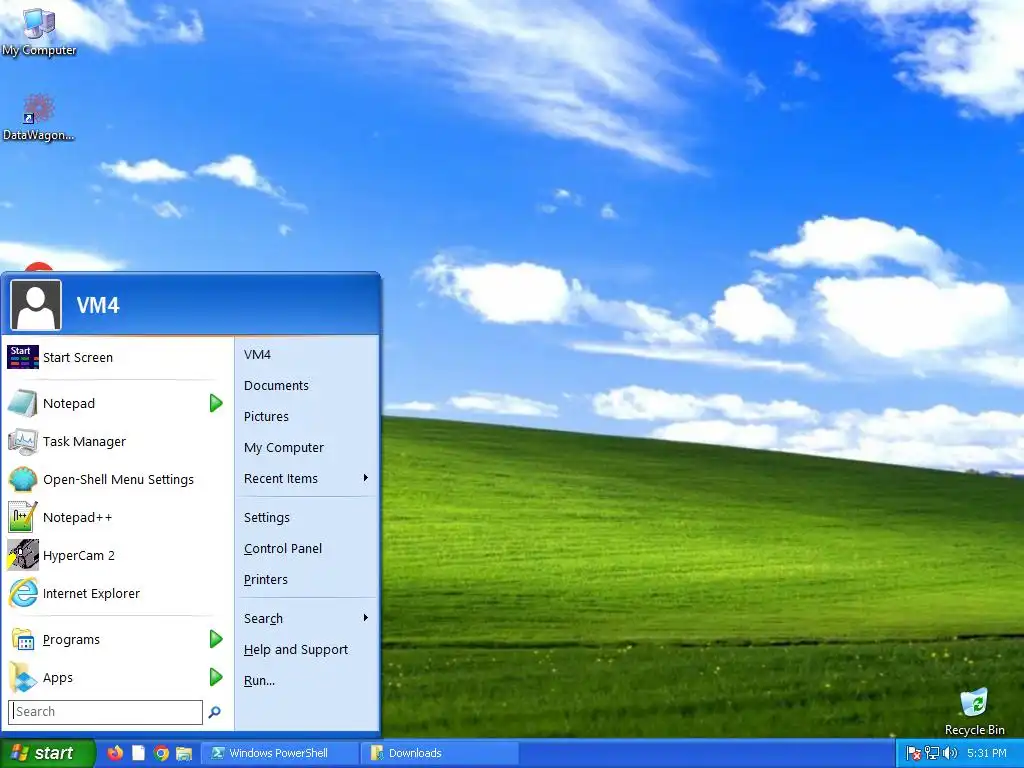This screenshot has height=768, width=1024.
Task: Click the VM4 username header text
Action: tap(98, 305)
